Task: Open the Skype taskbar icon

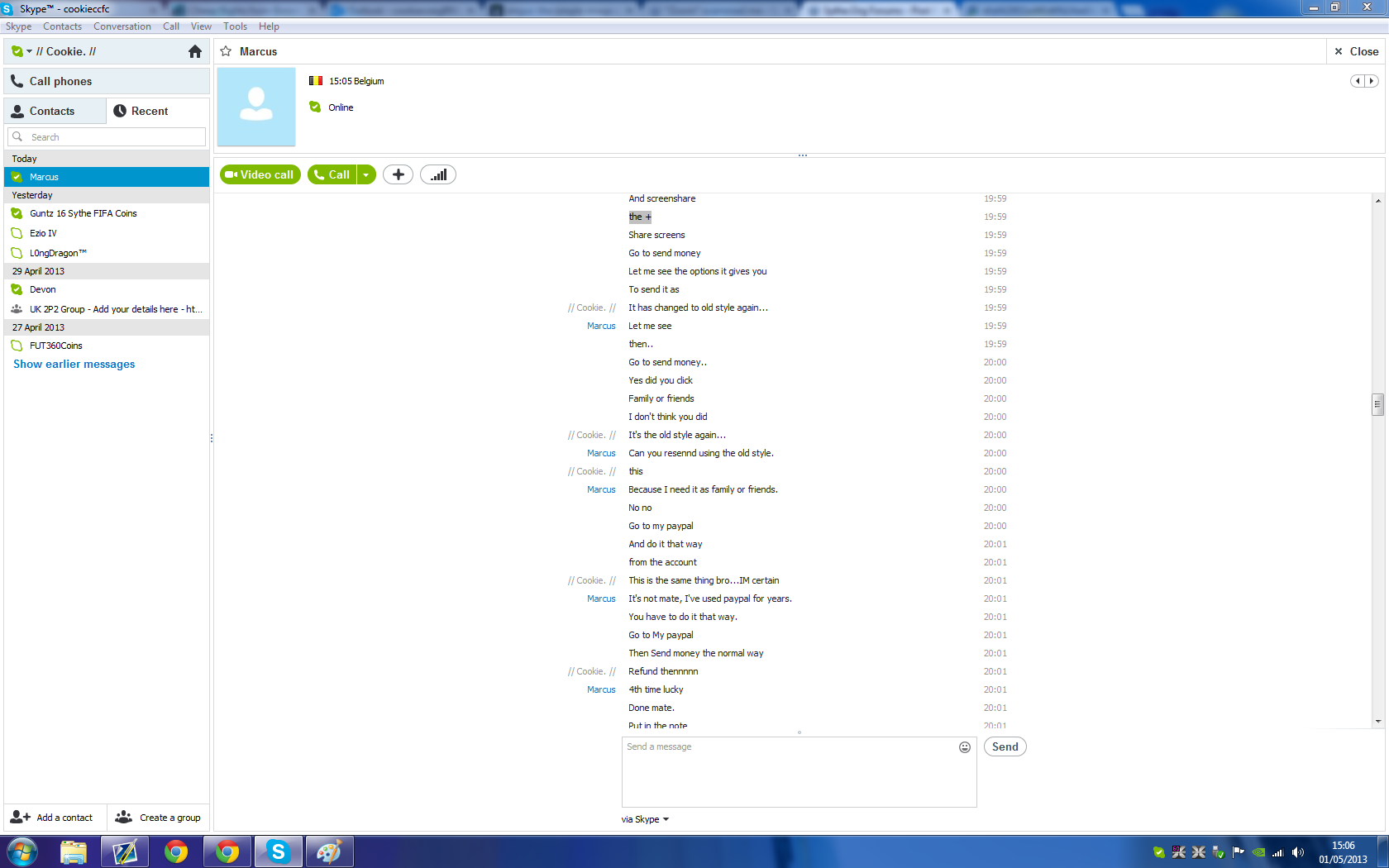Action: coord(279,851)
